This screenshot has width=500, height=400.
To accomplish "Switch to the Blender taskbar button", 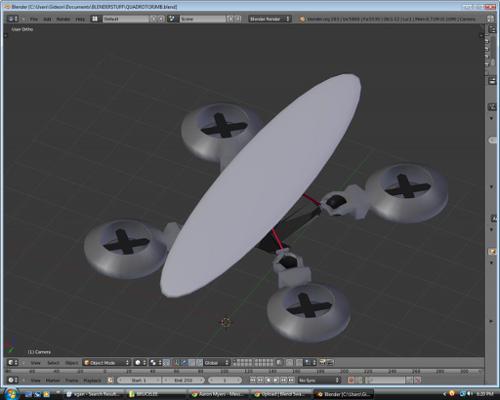I will coord(344,394).
